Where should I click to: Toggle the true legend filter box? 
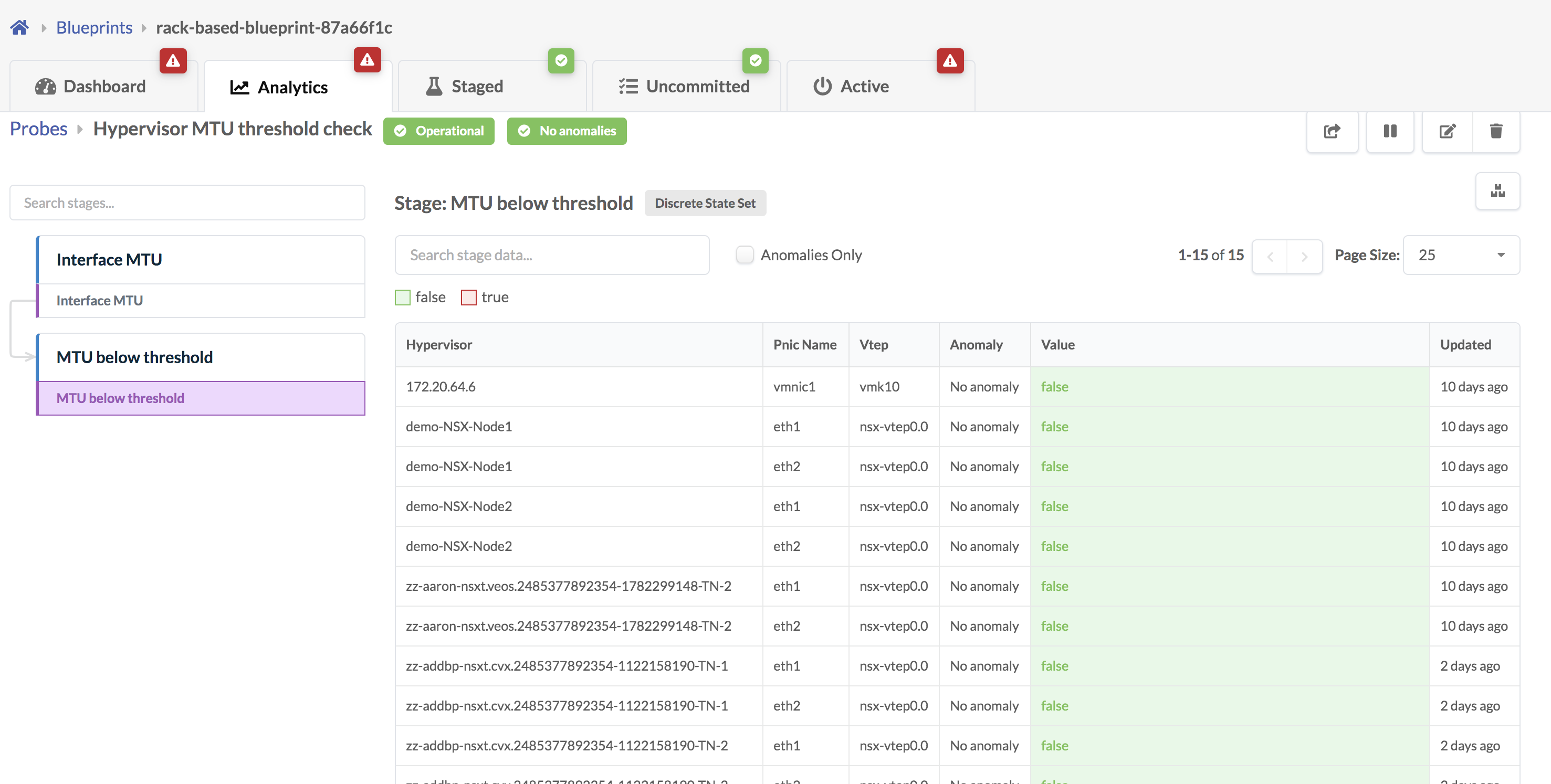pos(468,297)
